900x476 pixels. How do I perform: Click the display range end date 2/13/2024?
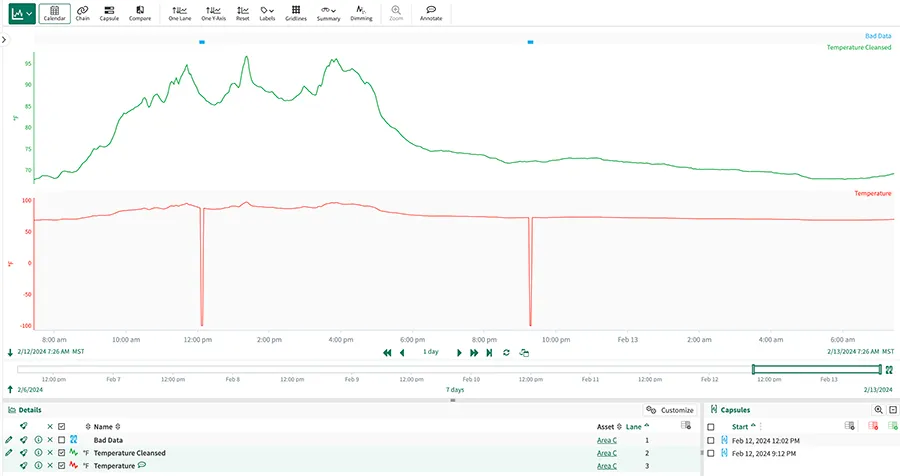pyautogui.click(x=860, y=351)
